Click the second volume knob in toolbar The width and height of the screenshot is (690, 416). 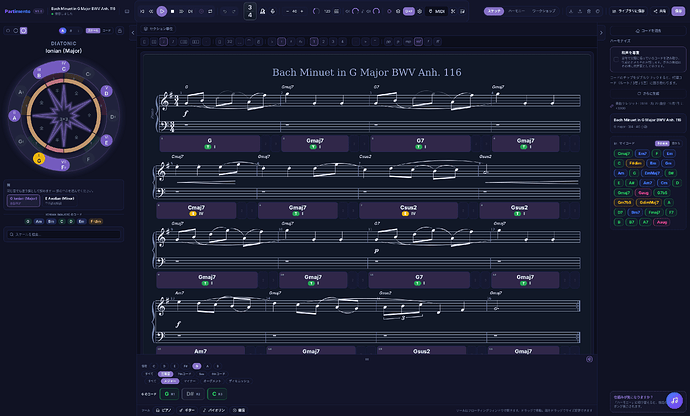tap(376, 11)
